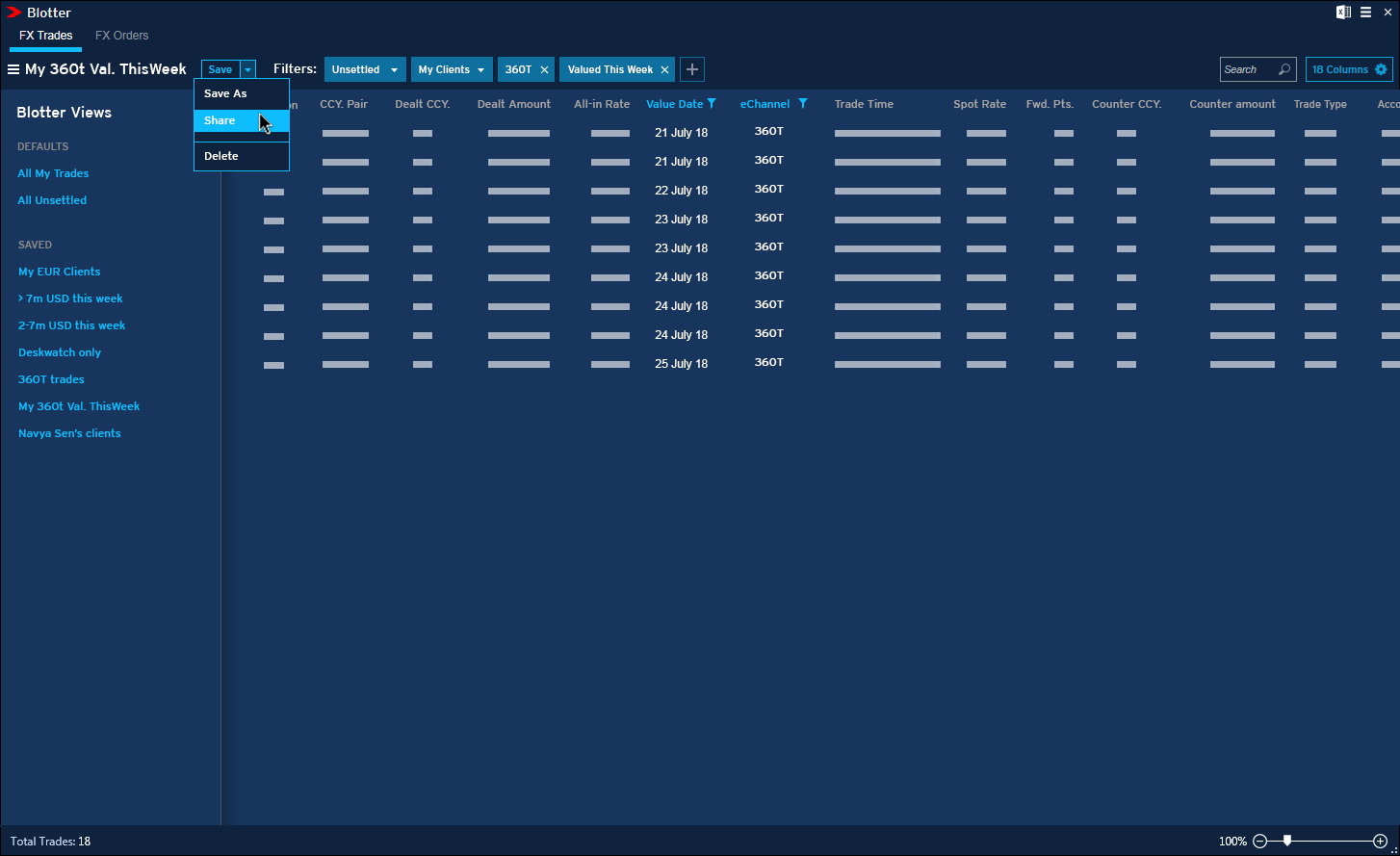Click the eChannel column filter funnel
The image size is (1400, 856).
pyautogui.click(x=802, y=104)
